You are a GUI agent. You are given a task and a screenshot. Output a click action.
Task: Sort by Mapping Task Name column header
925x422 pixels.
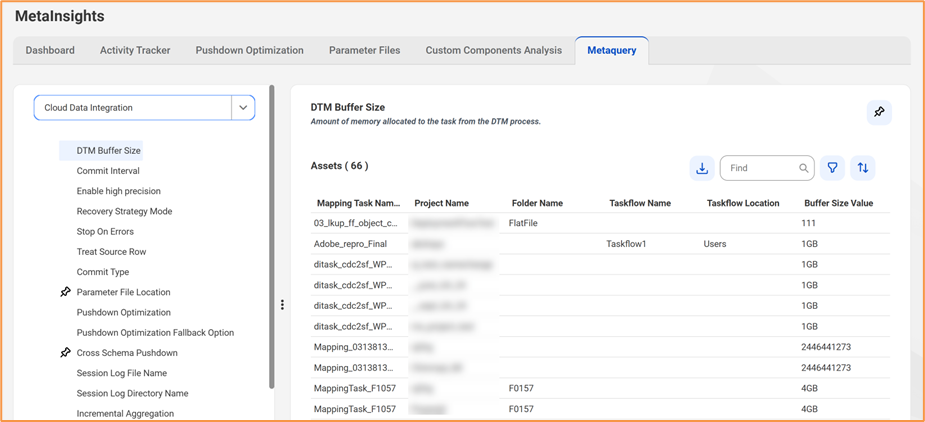359,203
